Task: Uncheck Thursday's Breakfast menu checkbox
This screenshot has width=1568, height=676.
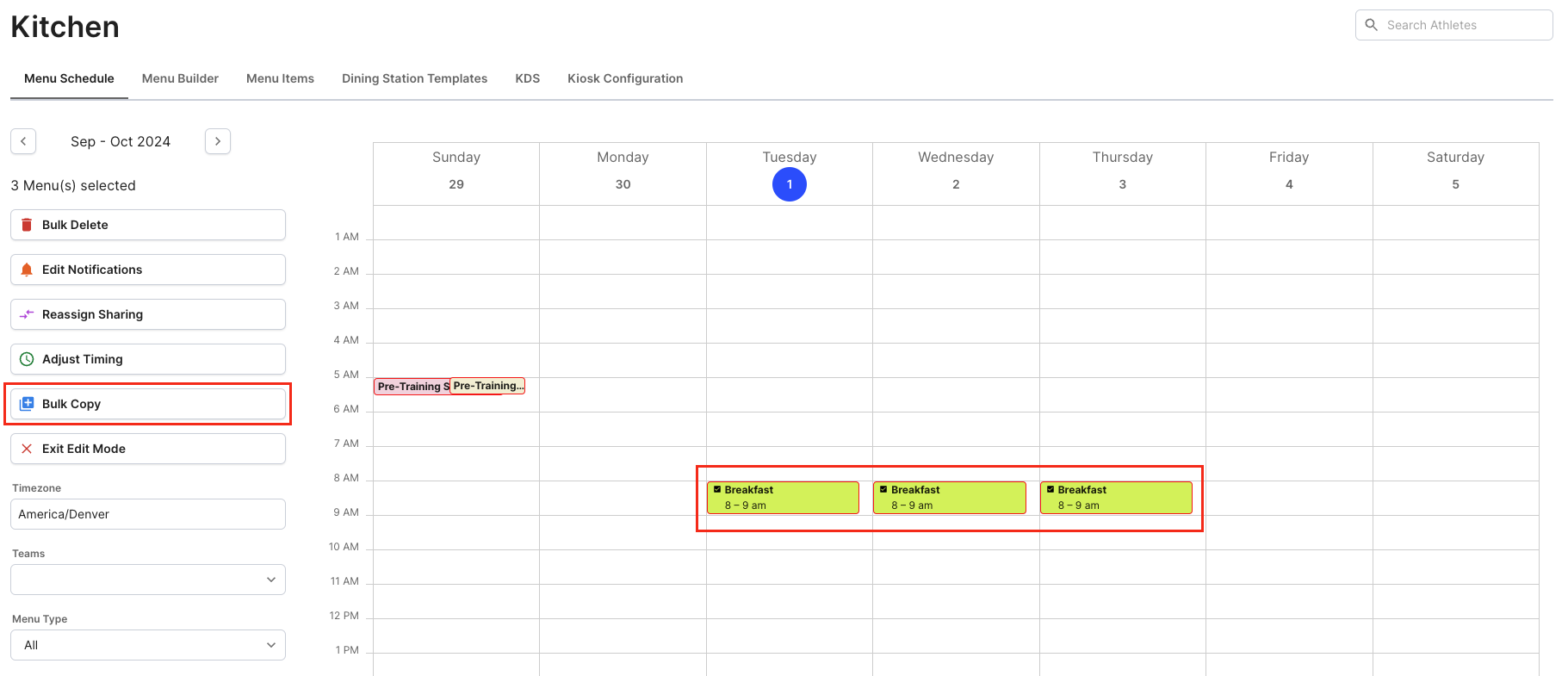Action: (1050, 489)
